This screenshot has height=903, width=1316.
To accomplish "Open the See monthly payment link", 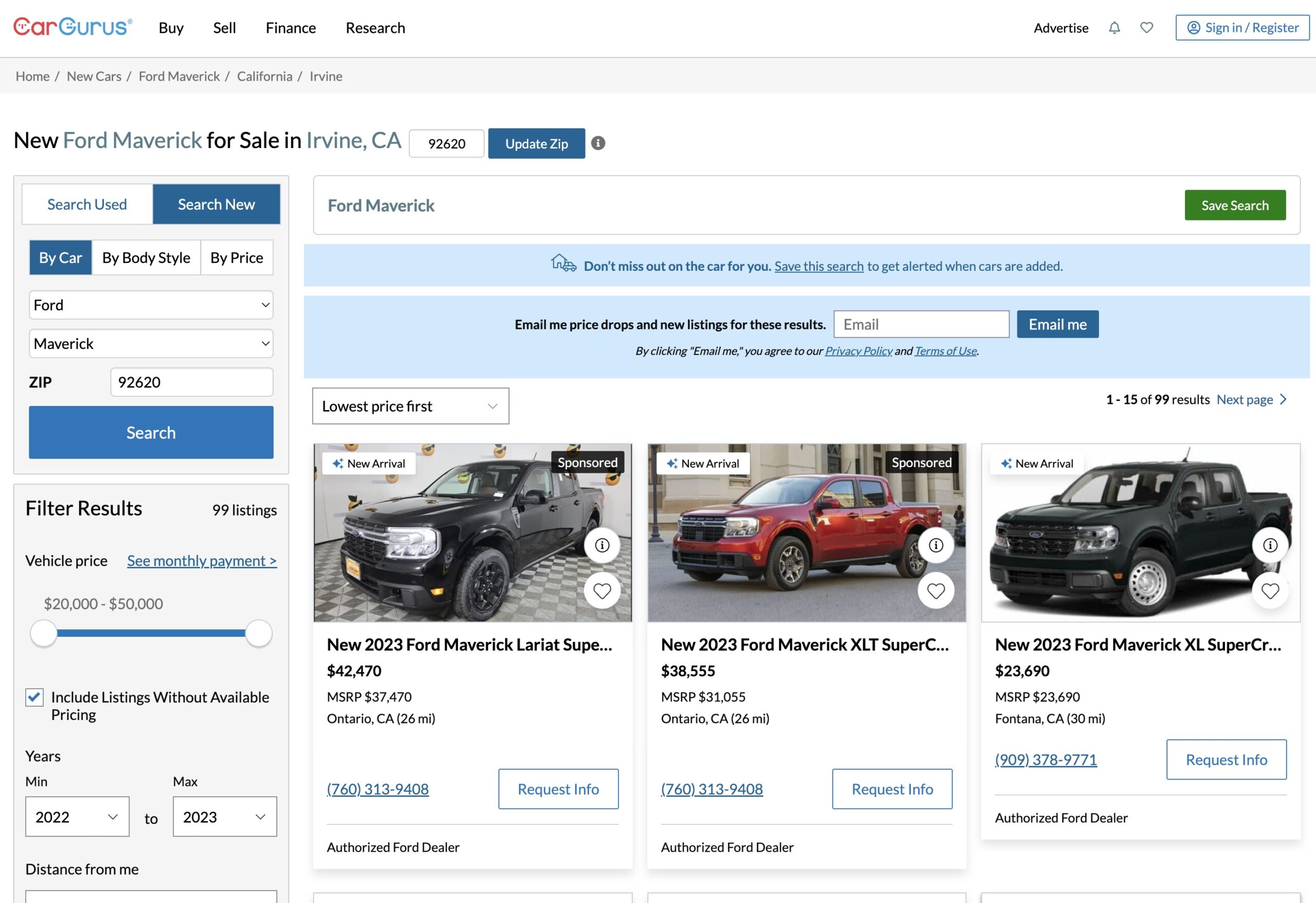I will click(202, 561).
